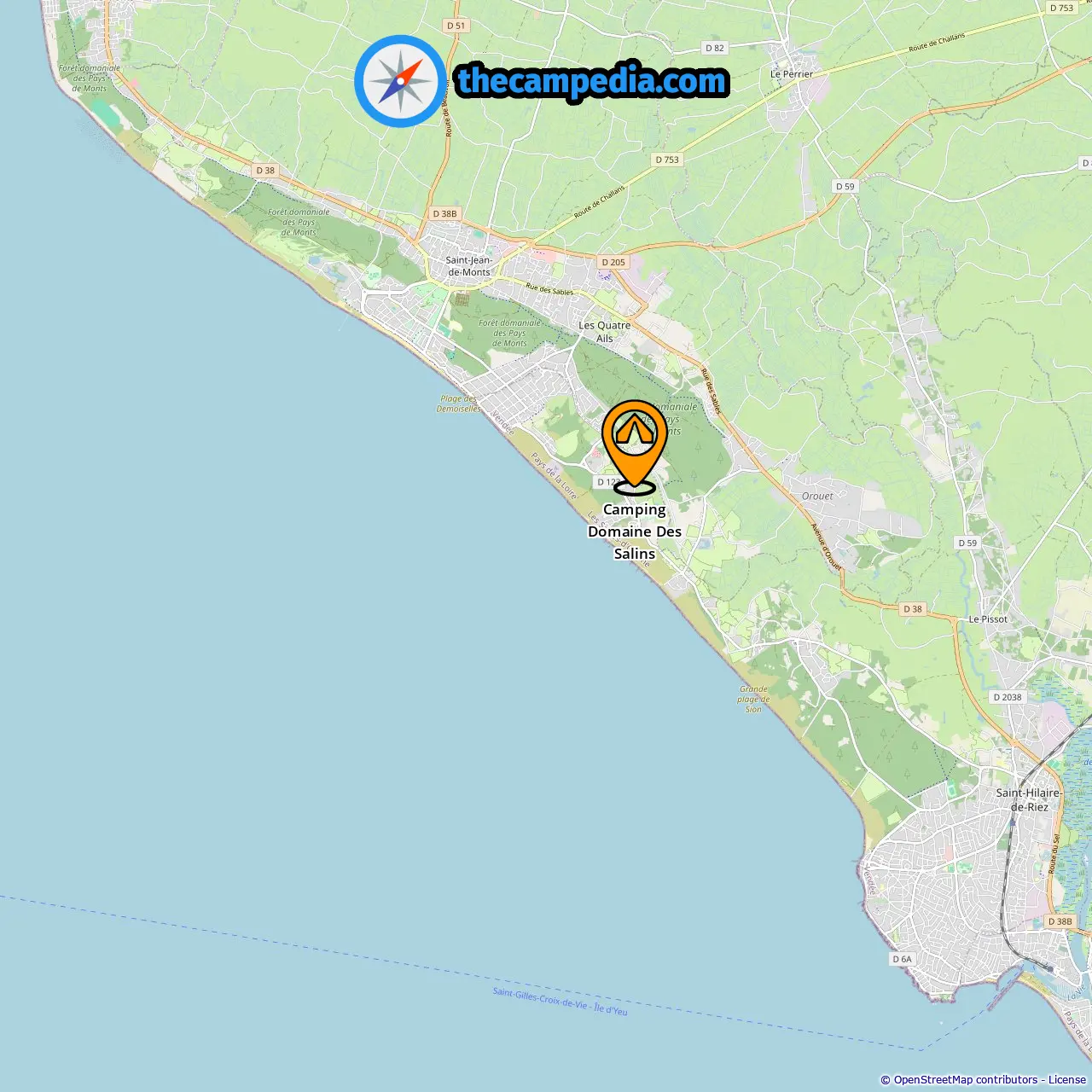Click the Saint-Hilaire-de-Riez town label

tap(1030, 799)
